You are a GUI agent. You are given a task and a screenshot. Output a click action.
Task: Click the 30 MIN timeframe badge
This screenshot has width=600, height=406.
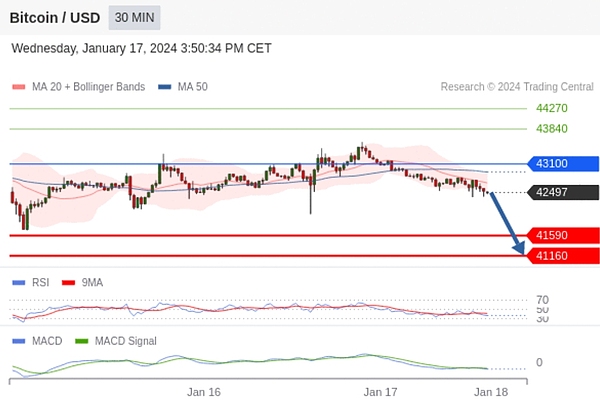[134, 18]
